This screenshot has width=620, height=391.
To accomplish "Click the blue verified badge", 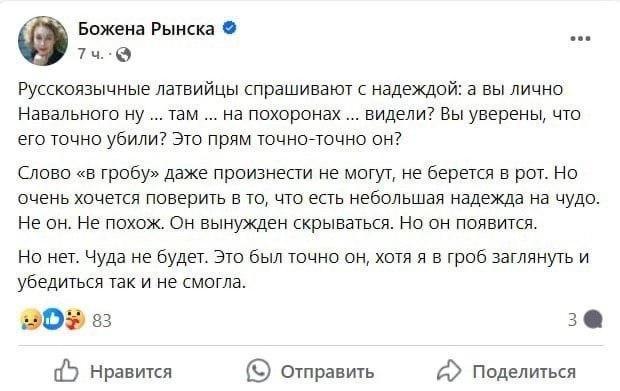I will tap(230, 28).
